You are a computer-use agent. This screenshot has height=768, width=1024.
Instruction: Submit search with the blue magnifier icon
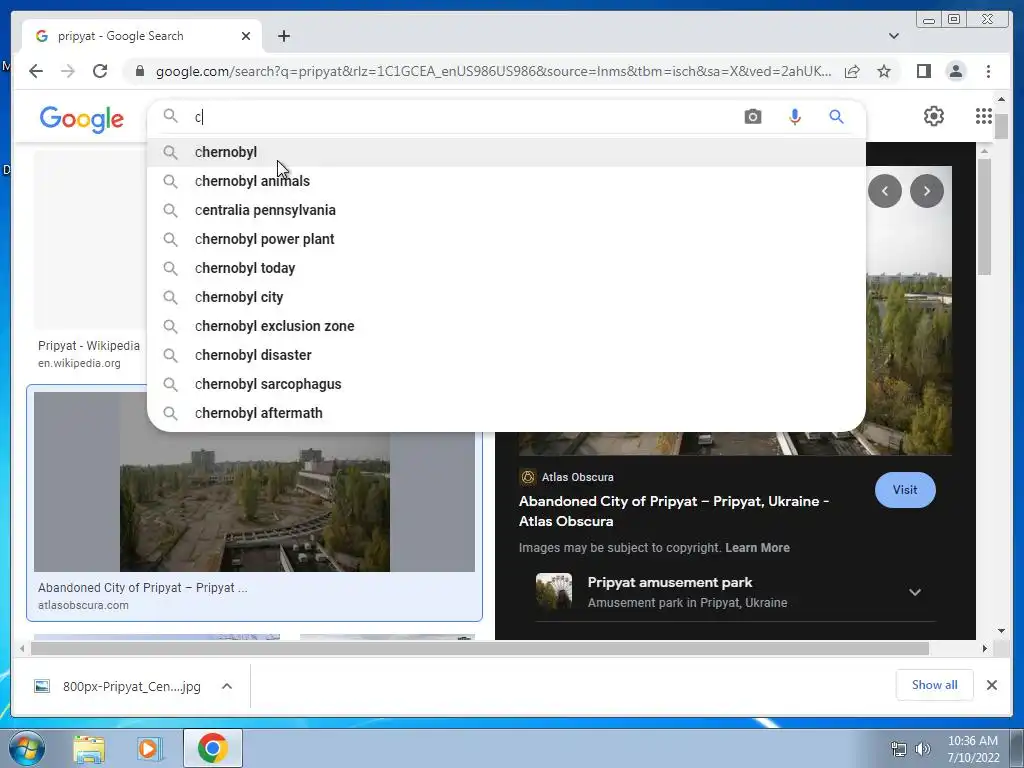pyautogui.click(x=837, y=117)
